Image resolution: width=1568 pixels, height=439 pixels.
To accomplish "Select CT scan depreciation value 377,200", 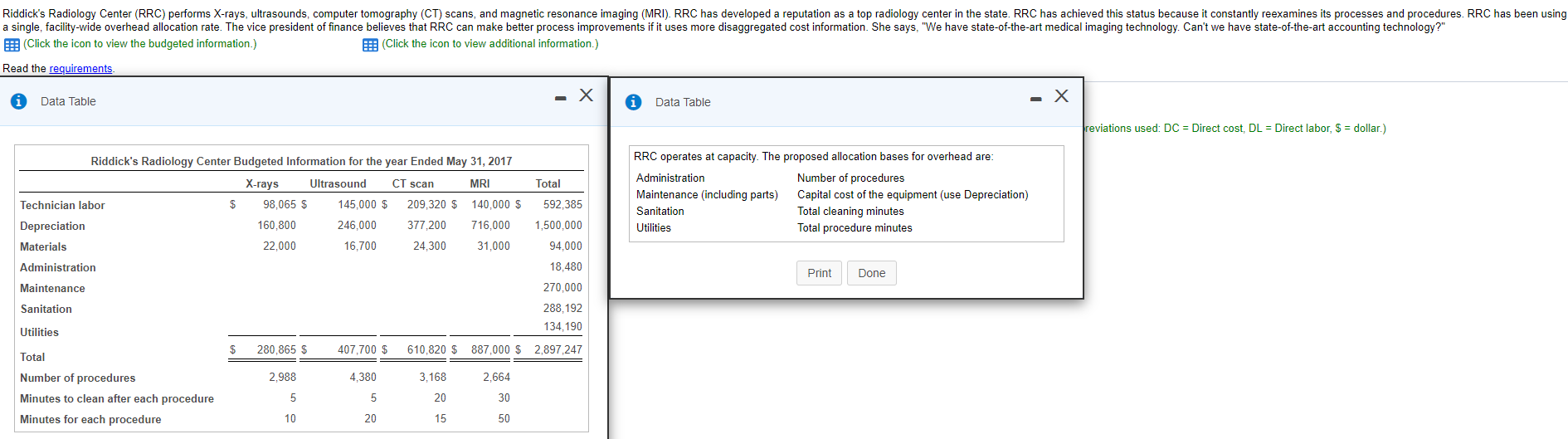I will pos(426,225).
